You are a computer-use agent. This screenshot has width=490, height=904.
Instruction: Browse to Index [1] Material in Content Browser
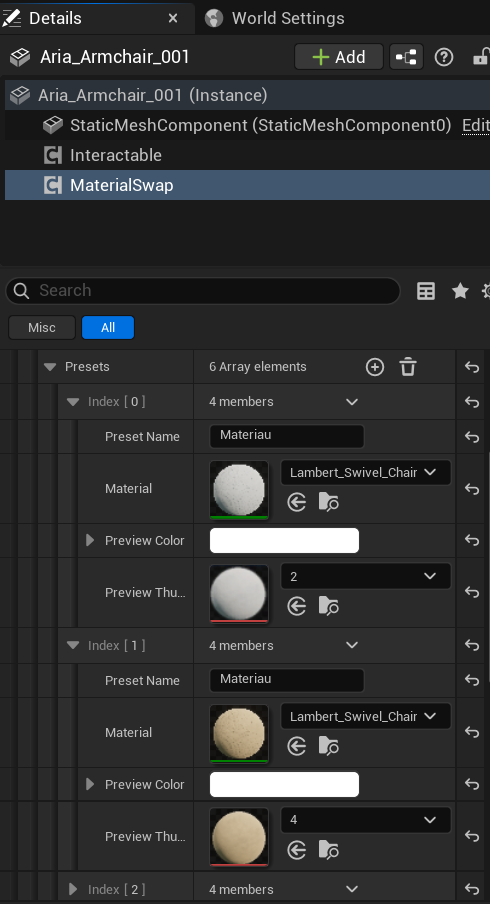[329, 747]
